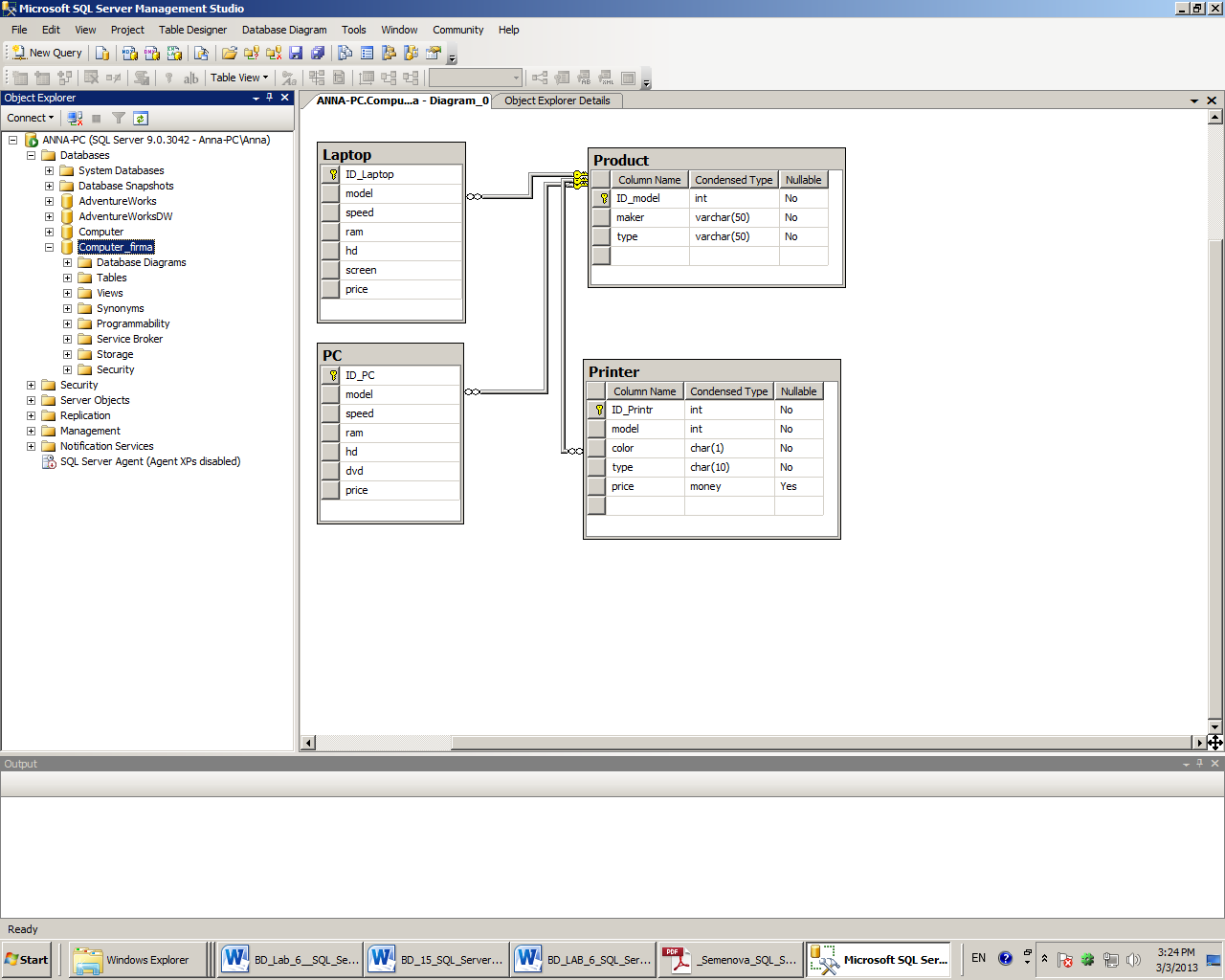
Task: Select the screen column in Laptop table
Action: tap(391, 270)
